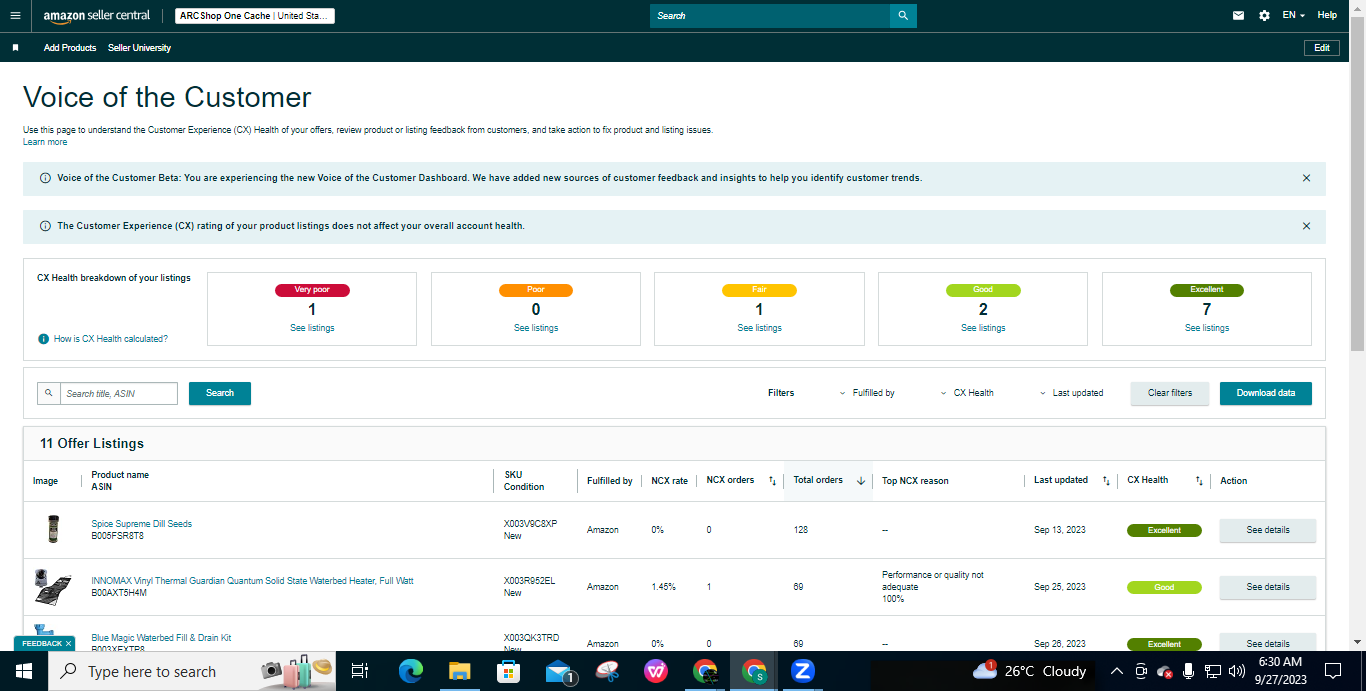This screenshot has height=691, width=1366.
Task: Sort by CX Health column arrows
Action: click(x=1199, y=481)
